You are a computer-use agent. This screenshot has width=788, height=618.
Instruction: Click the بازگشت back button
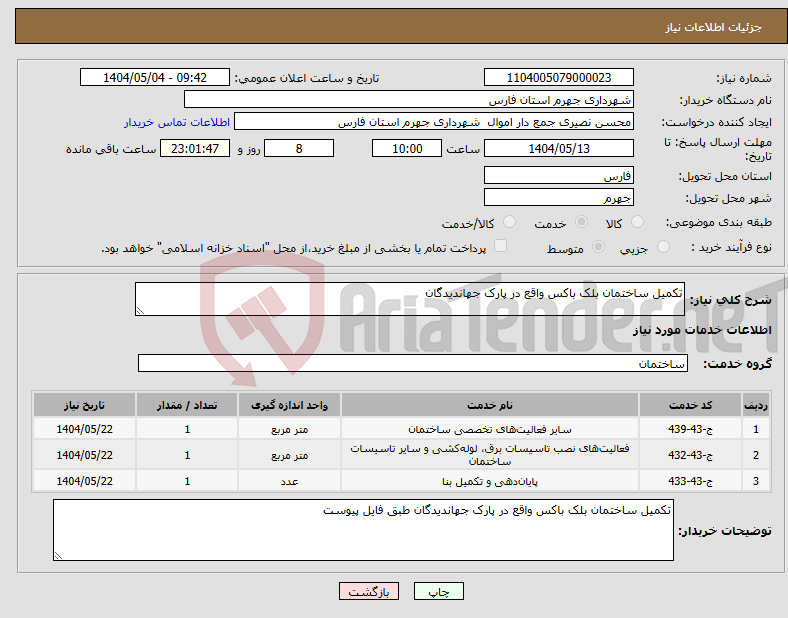pyautogui.click(x=369, y=592)
